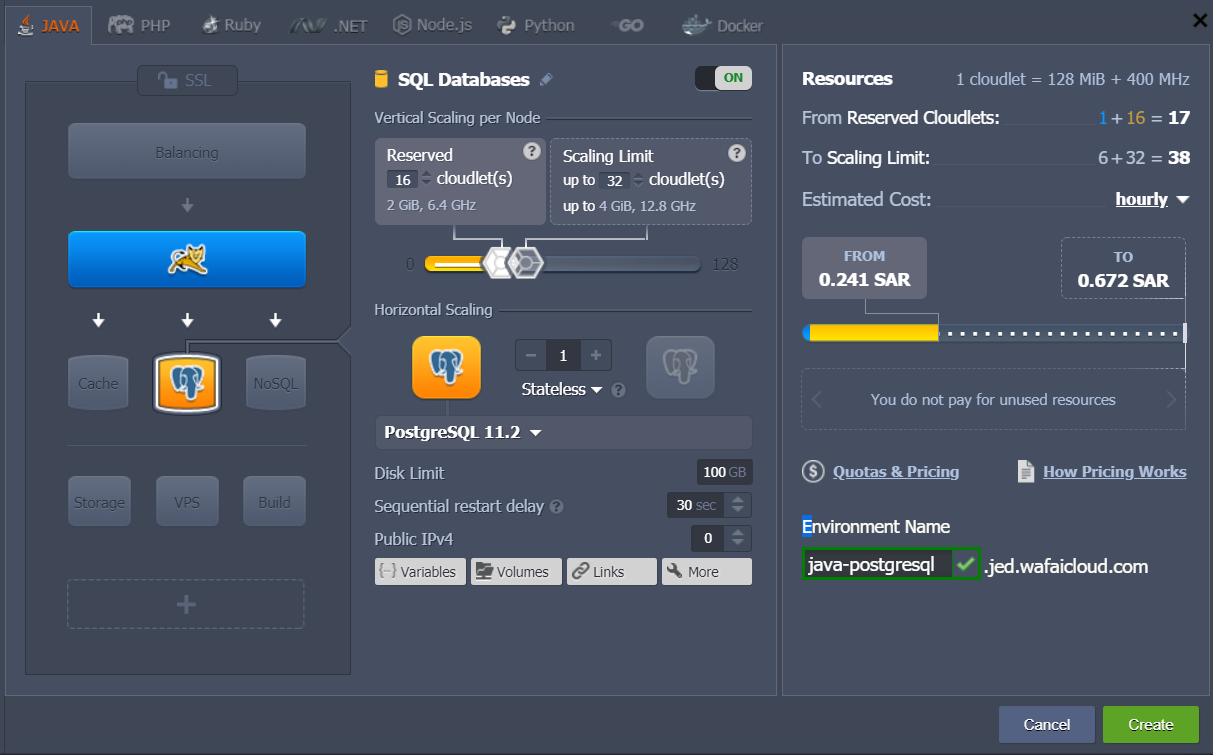Select the .NET tab

click(x=330, y=25)
